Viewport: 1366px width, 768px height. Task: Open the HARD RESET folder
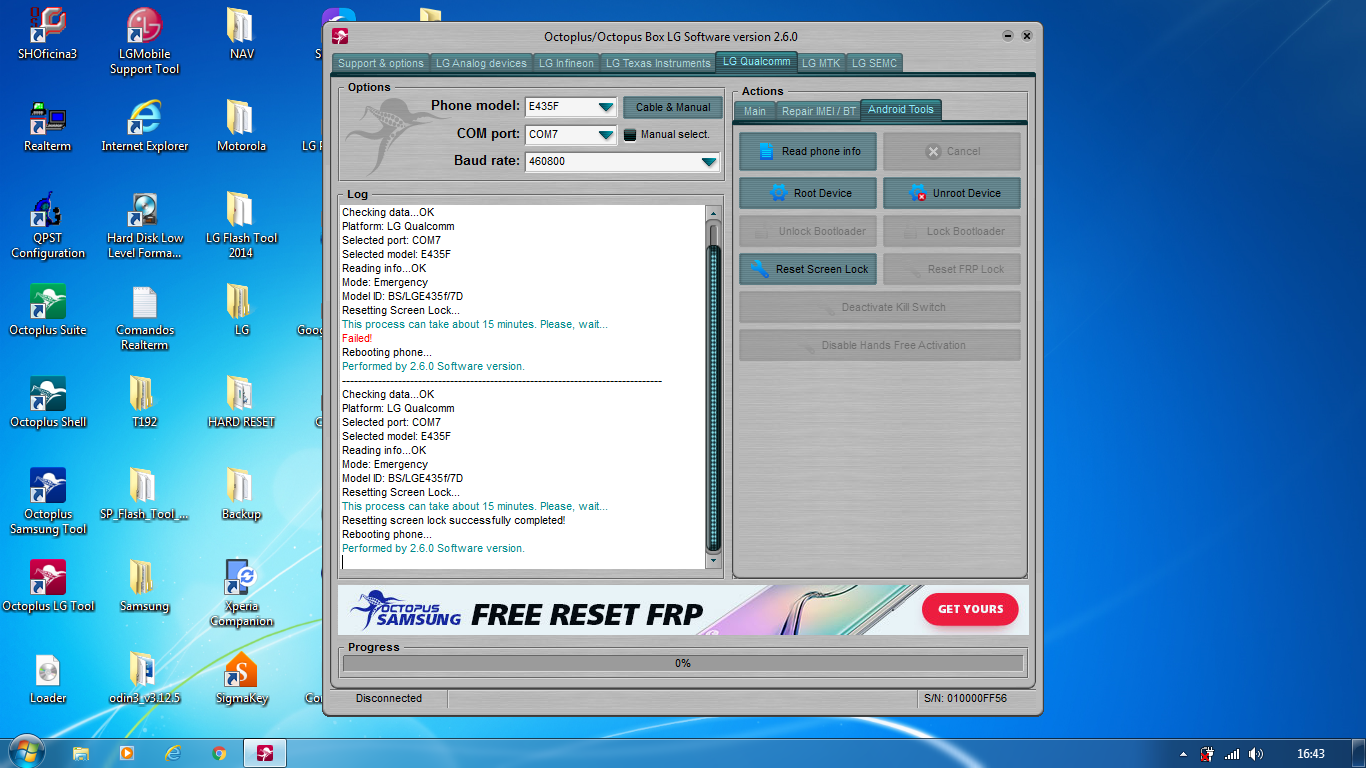[x=241, y=401]
